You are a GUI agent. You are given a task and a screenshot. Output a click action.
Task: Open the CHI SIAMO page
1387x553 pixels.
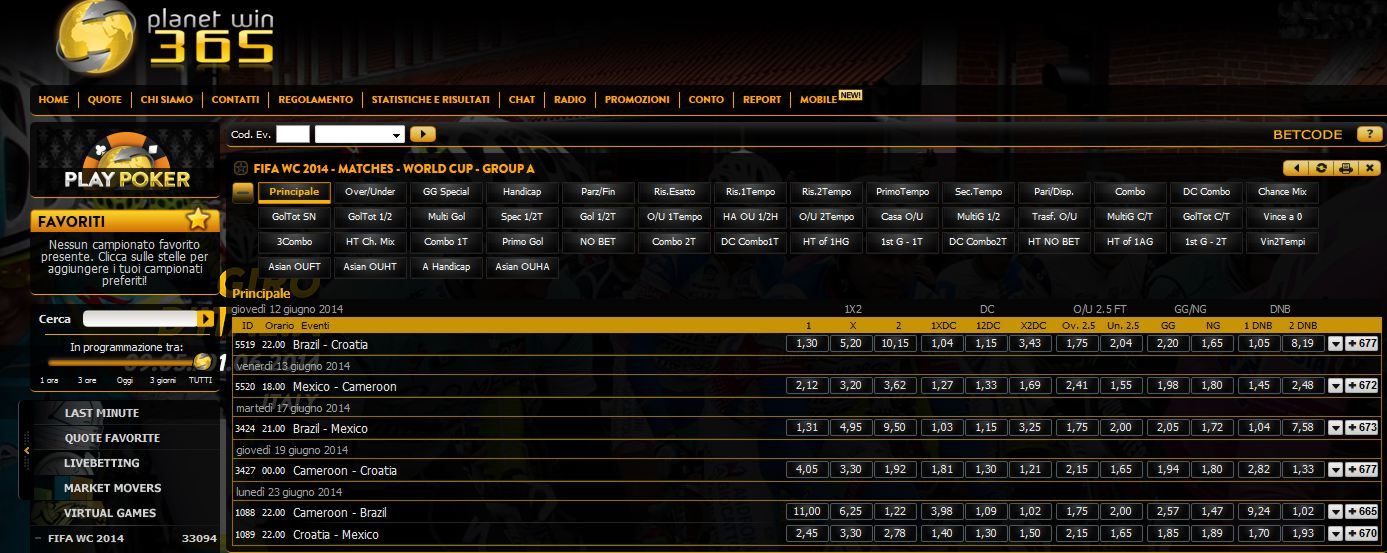click(167, 100)
